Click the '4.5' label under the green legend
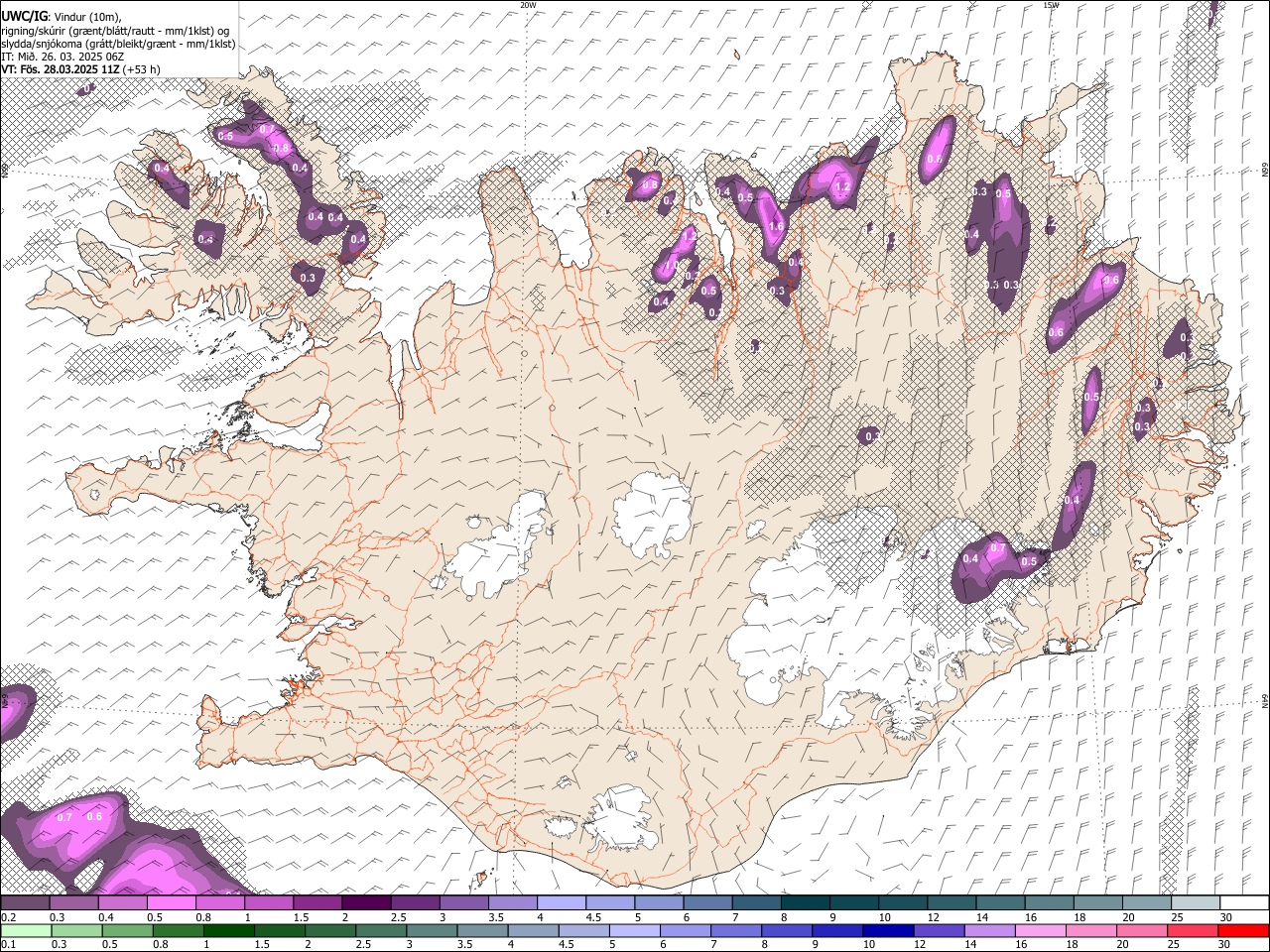 568,944
